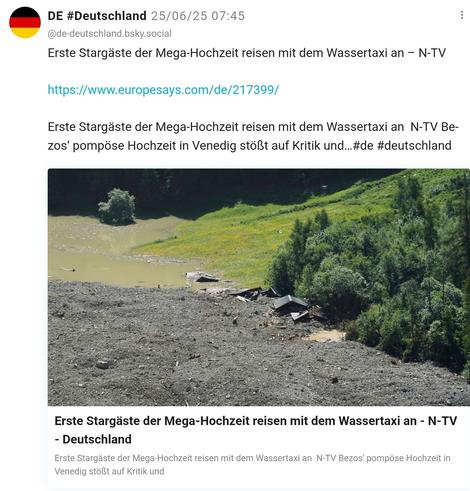Select the #de hashtag in post
The height and width of the screenshot is (491, 470).
coord(363,146)
